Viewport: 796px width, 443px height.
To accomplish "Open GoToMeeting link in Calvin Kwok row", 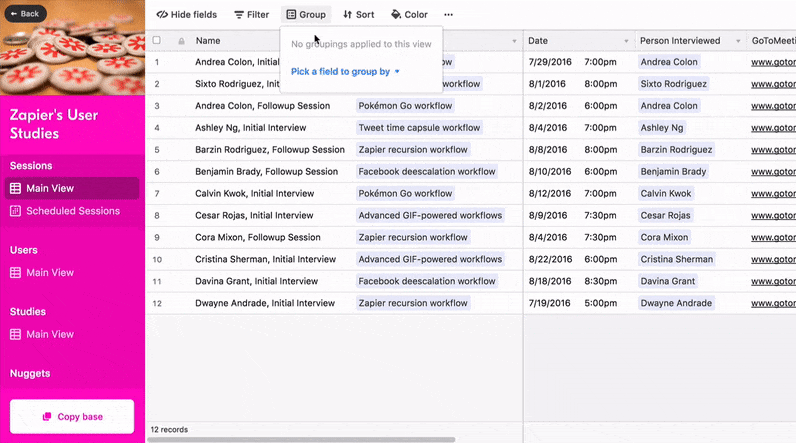I will pos(773,193).
